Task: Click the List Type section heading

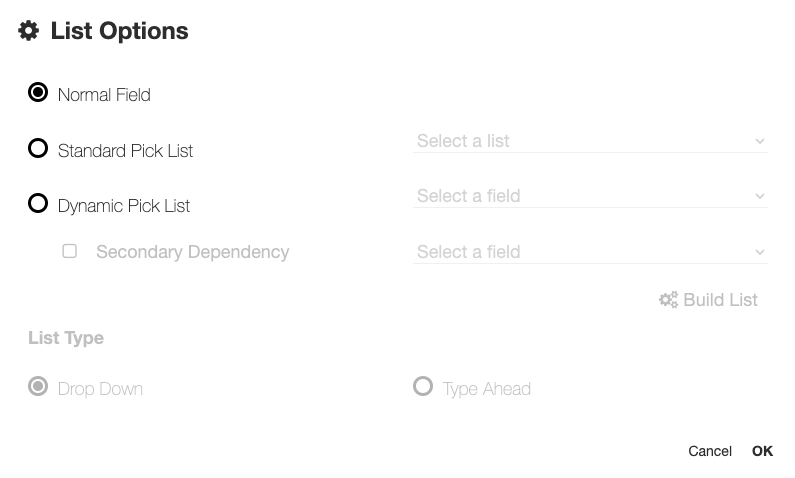Action: [66, 338]
